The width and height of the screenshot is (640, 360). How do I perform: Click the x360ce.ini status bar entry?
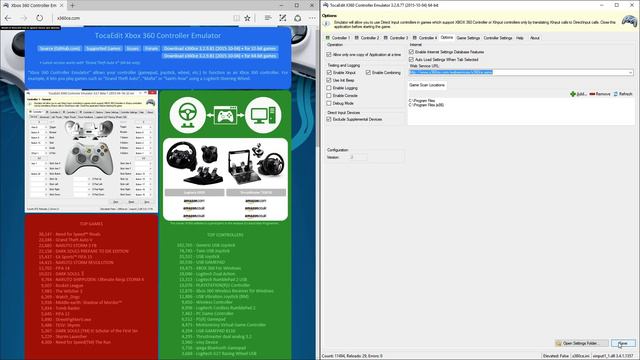point(580,356)
